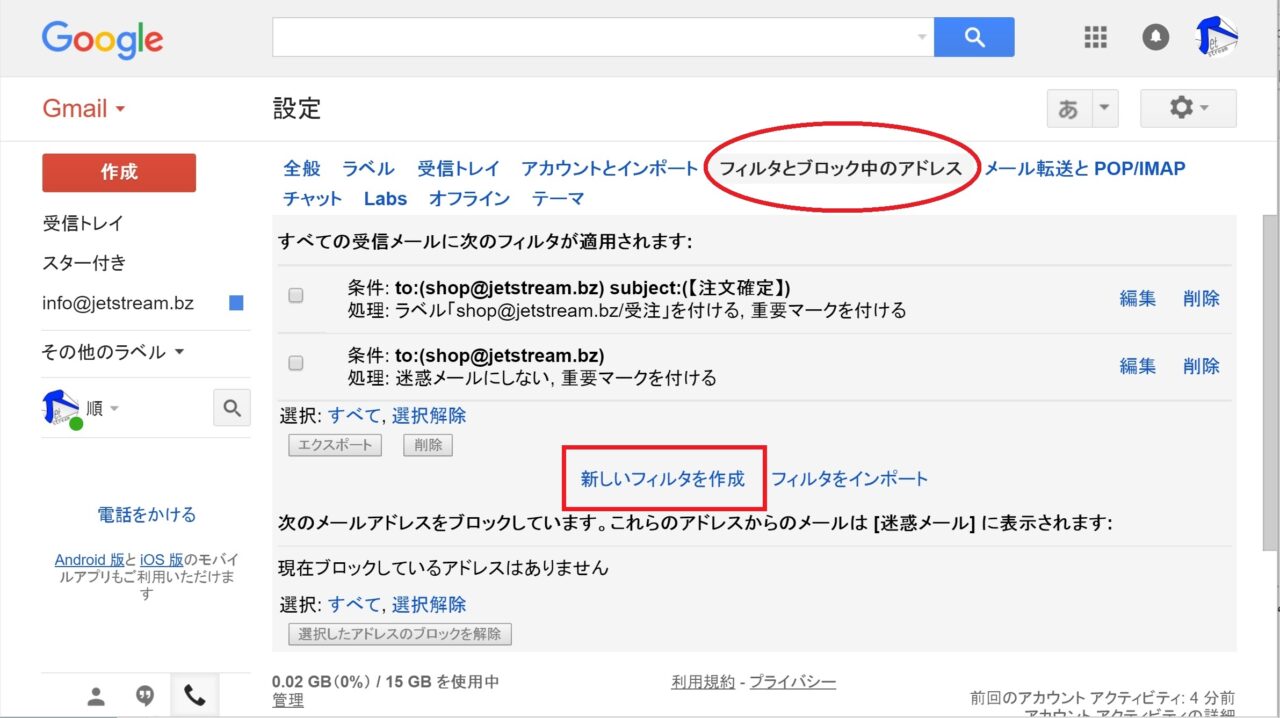1280x718 pixels.
Task: Open the Hangouts chat bubble icon
Action: 145,697
